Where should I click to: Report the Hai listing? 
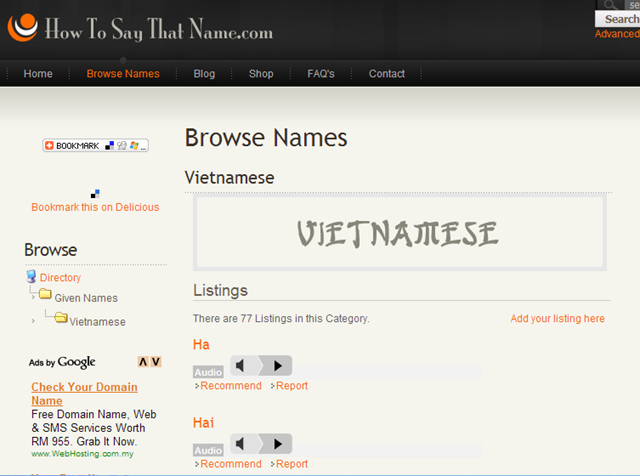point(291,464)
